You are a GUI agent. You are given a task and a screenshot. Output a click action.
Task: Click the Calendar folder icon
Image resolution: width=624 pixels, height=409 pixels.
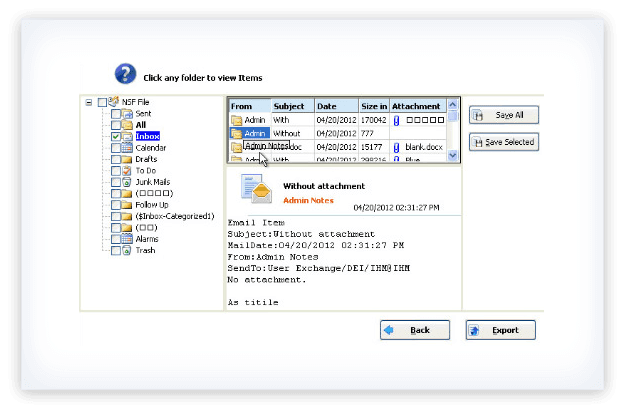pyautogui.click(x=127, y=147)
